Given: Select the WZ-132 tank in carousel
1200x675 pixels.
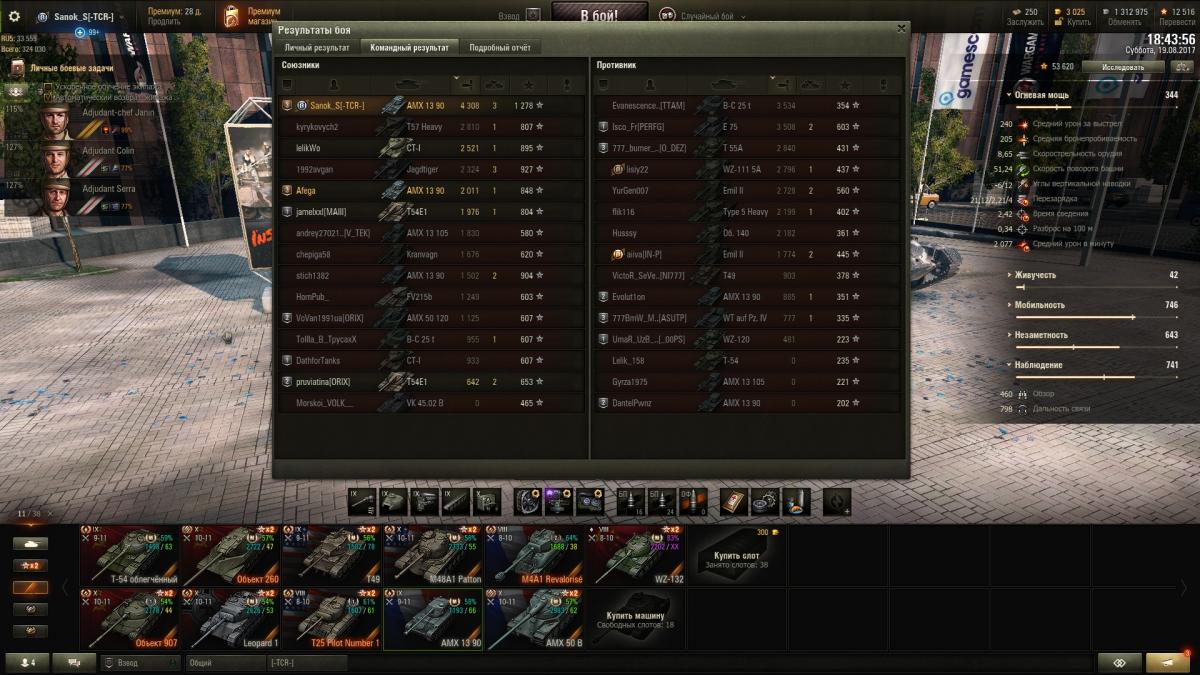Looking at the screenshot, I should click(635, 555).
